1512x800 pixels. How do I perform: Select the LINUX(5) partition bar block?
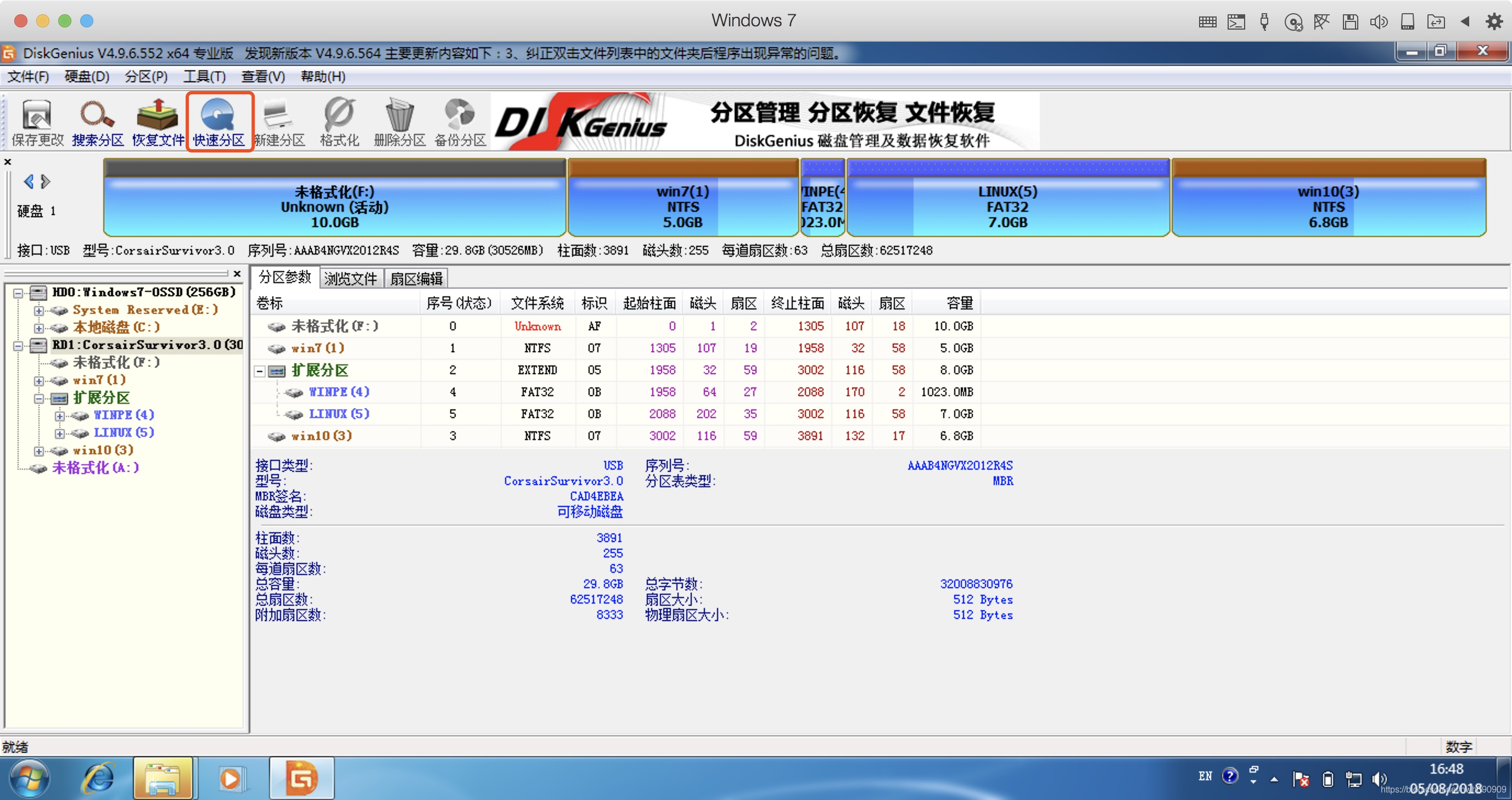pos(1007,205)
